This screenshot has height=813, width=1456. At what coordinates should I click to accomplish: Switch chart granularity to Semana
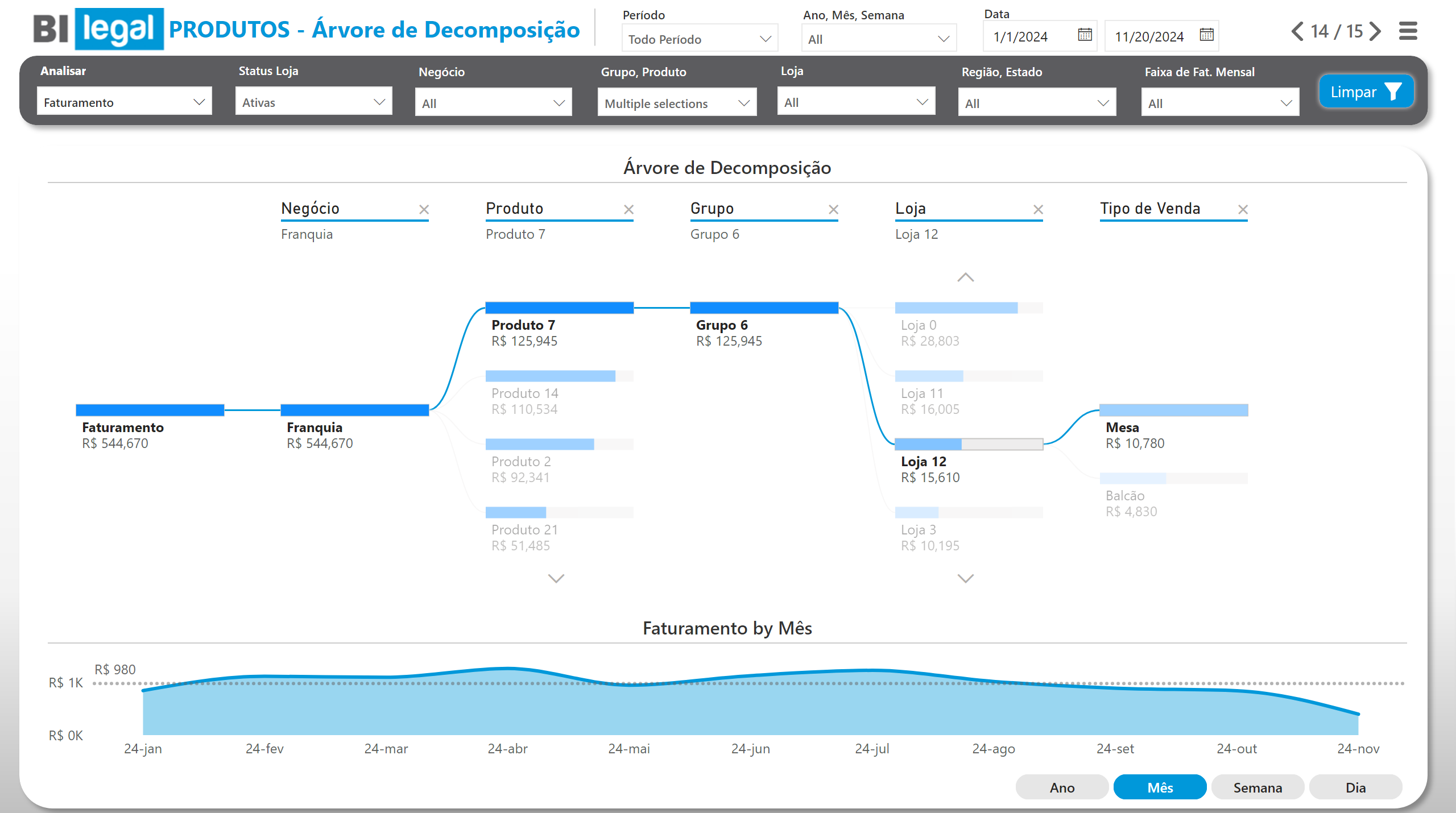[x=1258, y=787]
